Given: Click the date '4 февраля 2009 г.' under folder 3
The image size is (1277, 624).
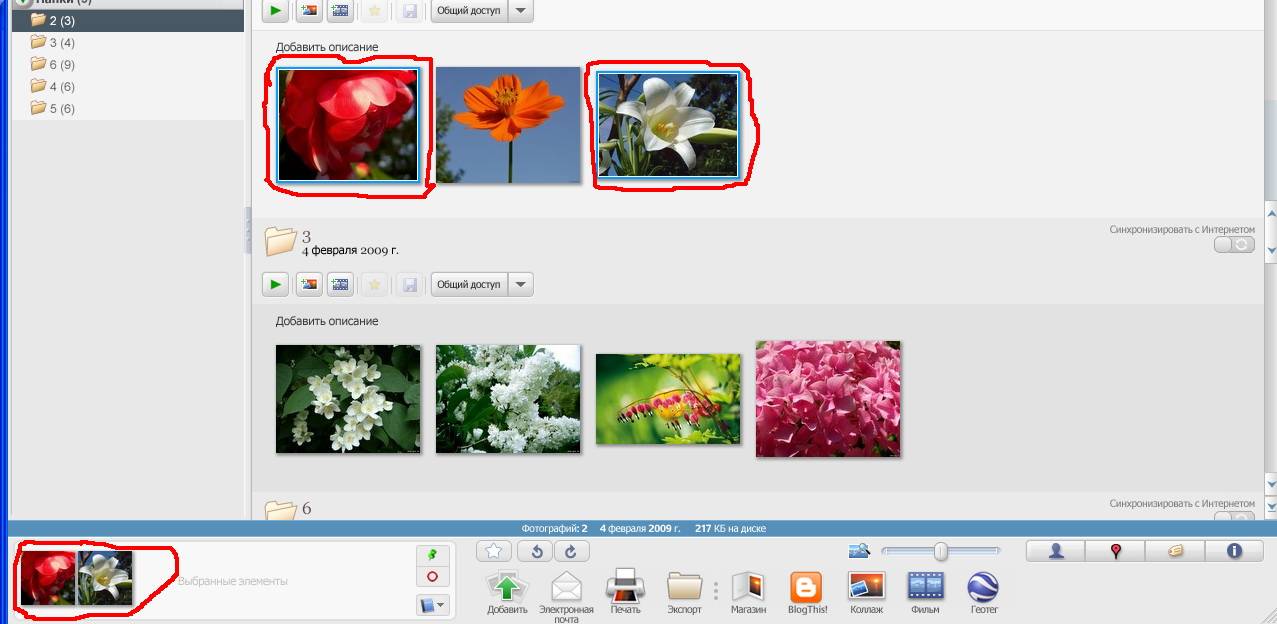Looking at the screenshot, I should (350, 250).
